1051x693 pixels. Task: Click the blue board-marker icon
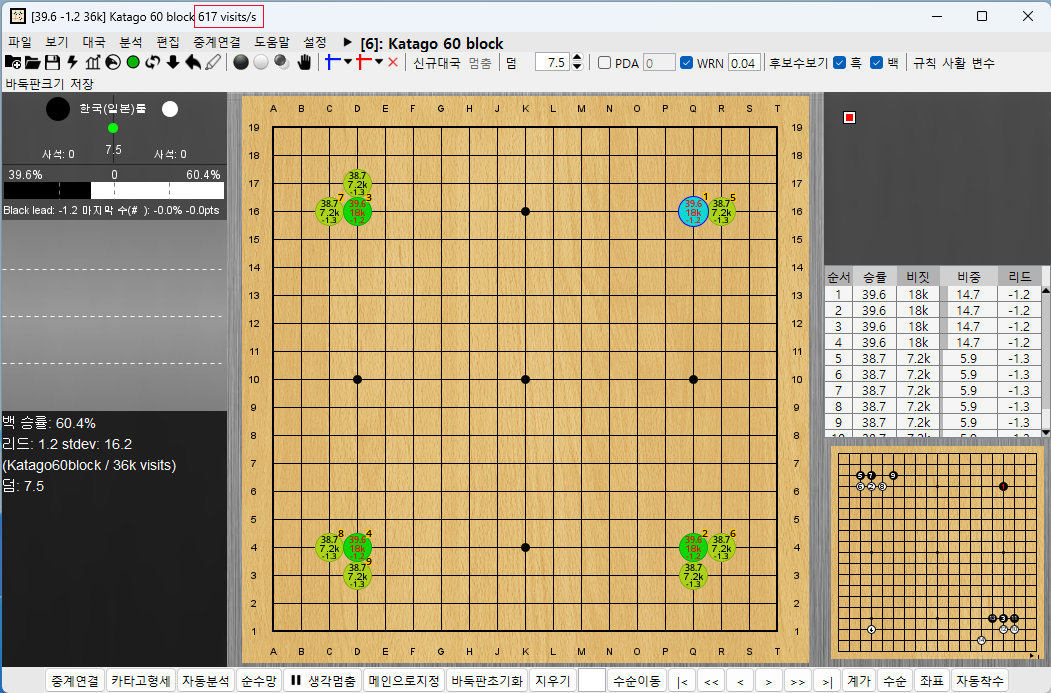(x=332, y=63)
